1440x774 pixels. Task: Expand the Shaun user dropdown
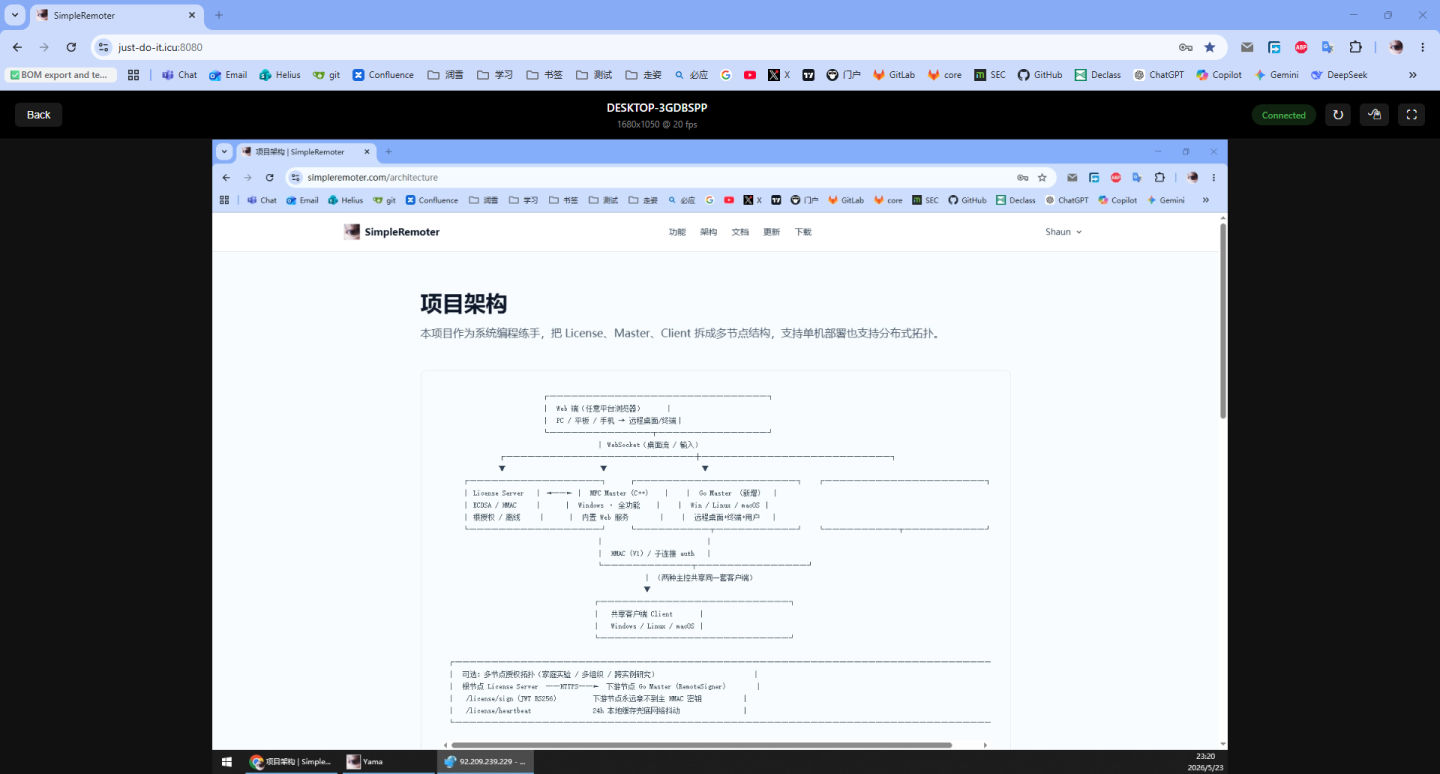click(x=1063, y=232)
